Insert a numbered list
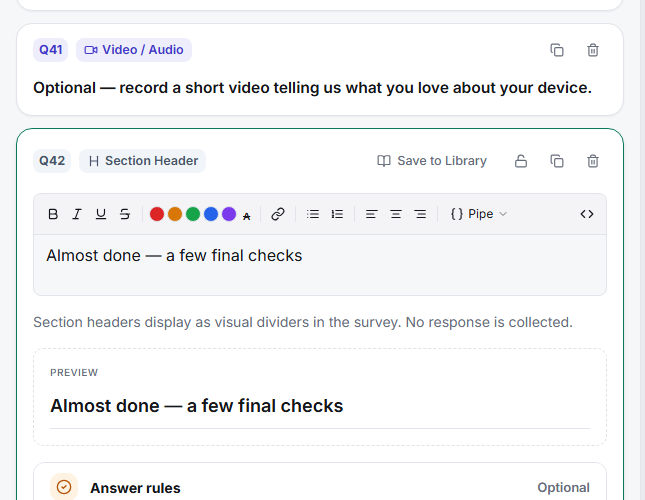This screenshot has height=500, width=645. click(337, 214)
